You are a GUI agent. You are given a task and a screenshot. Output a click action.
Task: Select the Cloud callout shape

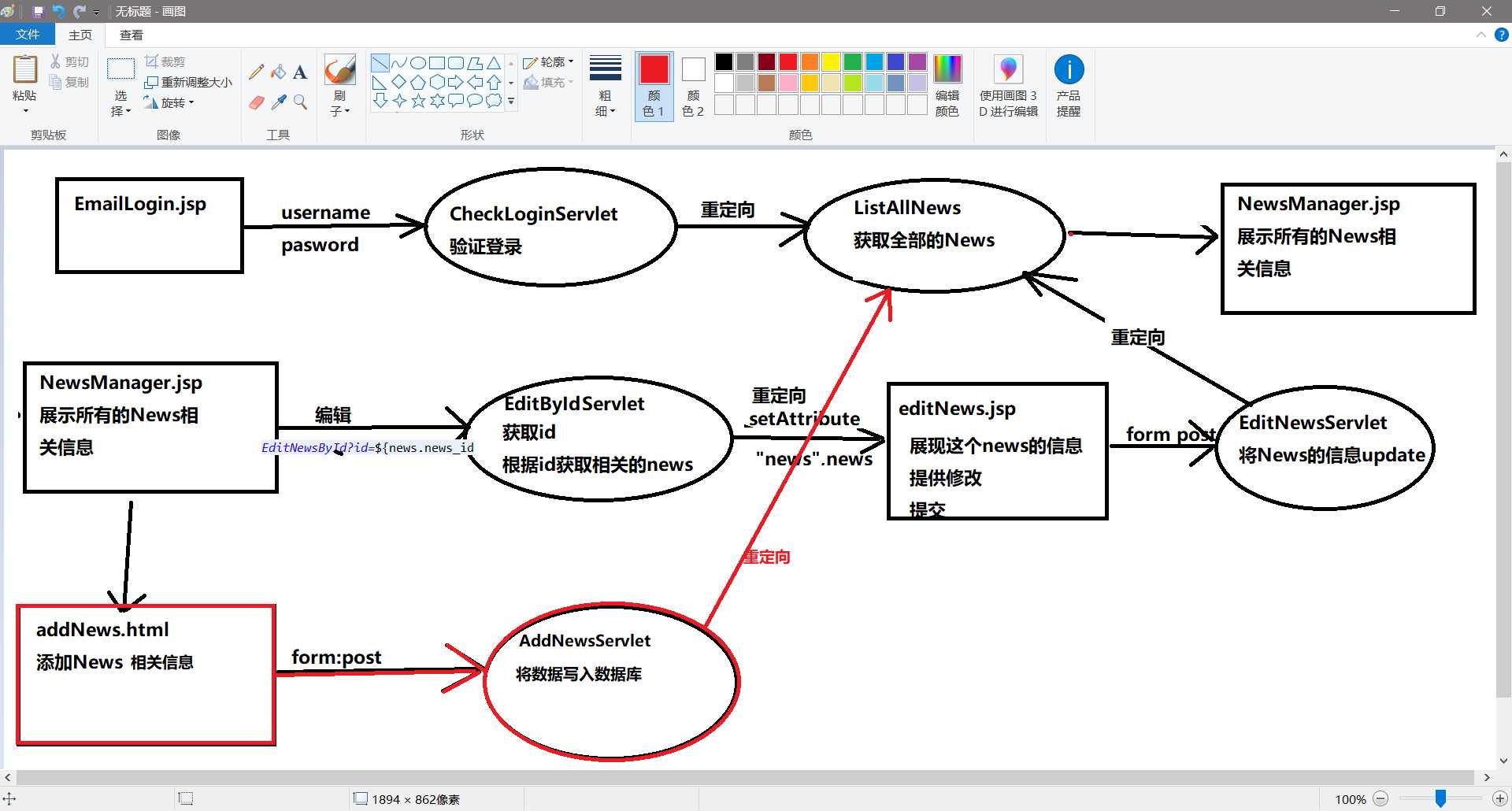[494, 101]
